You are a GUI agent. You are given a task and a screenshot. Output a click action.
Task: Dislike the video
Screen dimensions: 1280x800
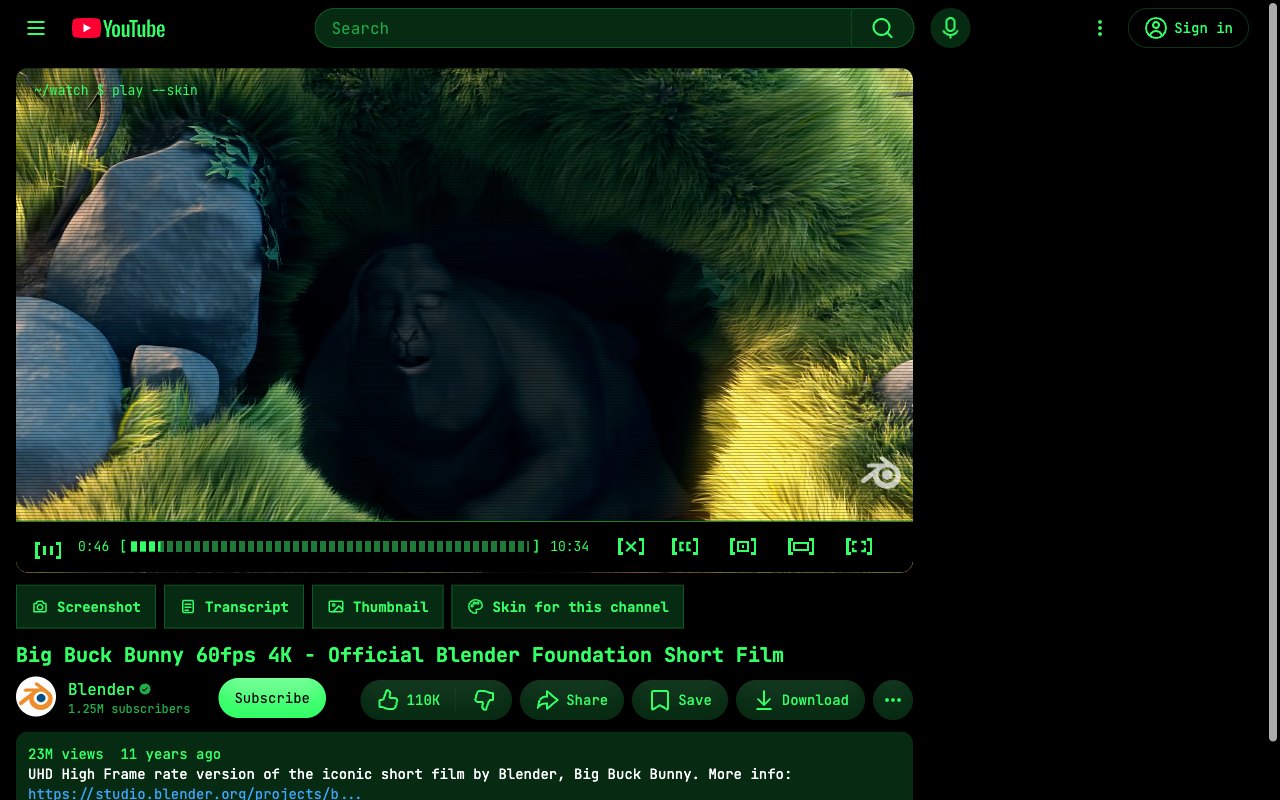tap(485, 700)
